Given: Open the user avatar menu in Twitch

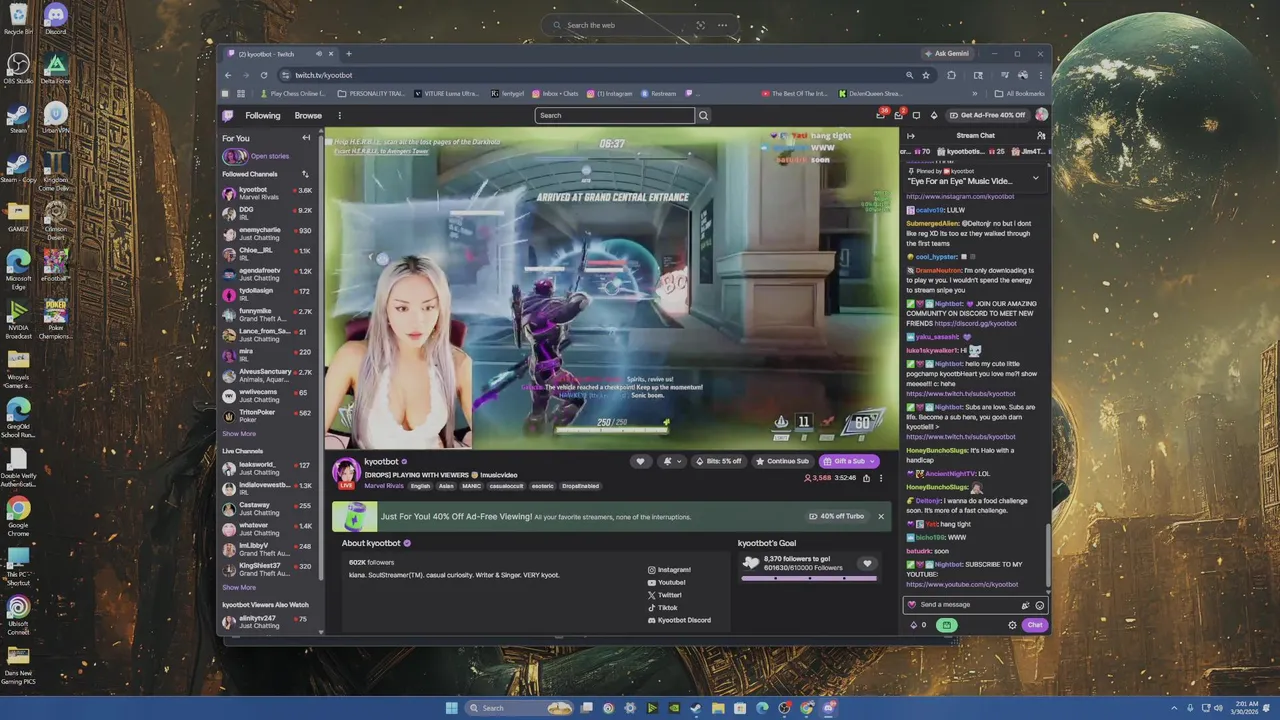Looking at the screenshot, I should pyautogui.click(x=1041, y=115).
